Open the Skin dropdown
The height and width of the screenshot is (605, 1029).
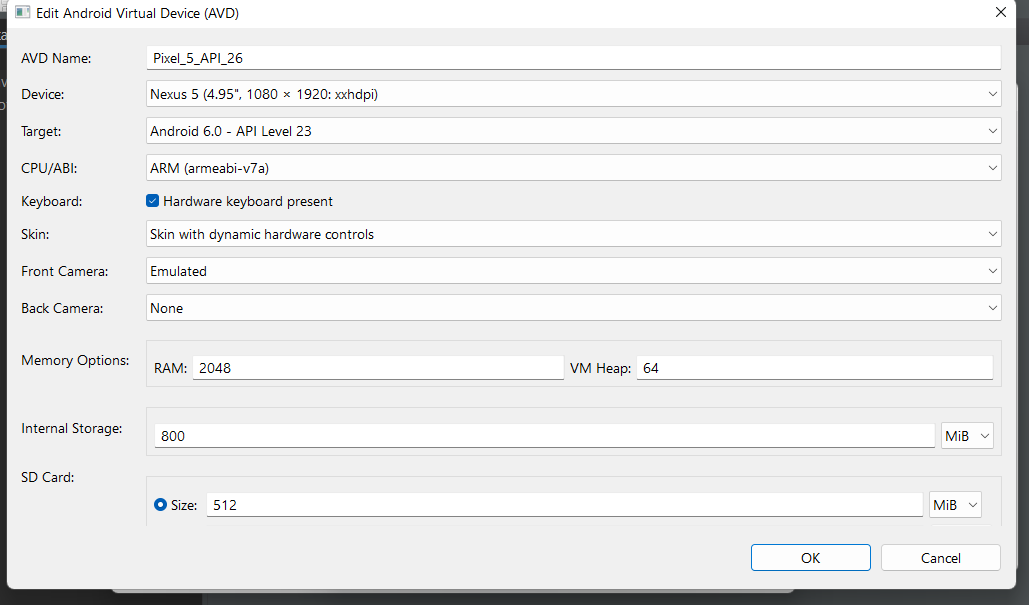[x=573, y=234]
